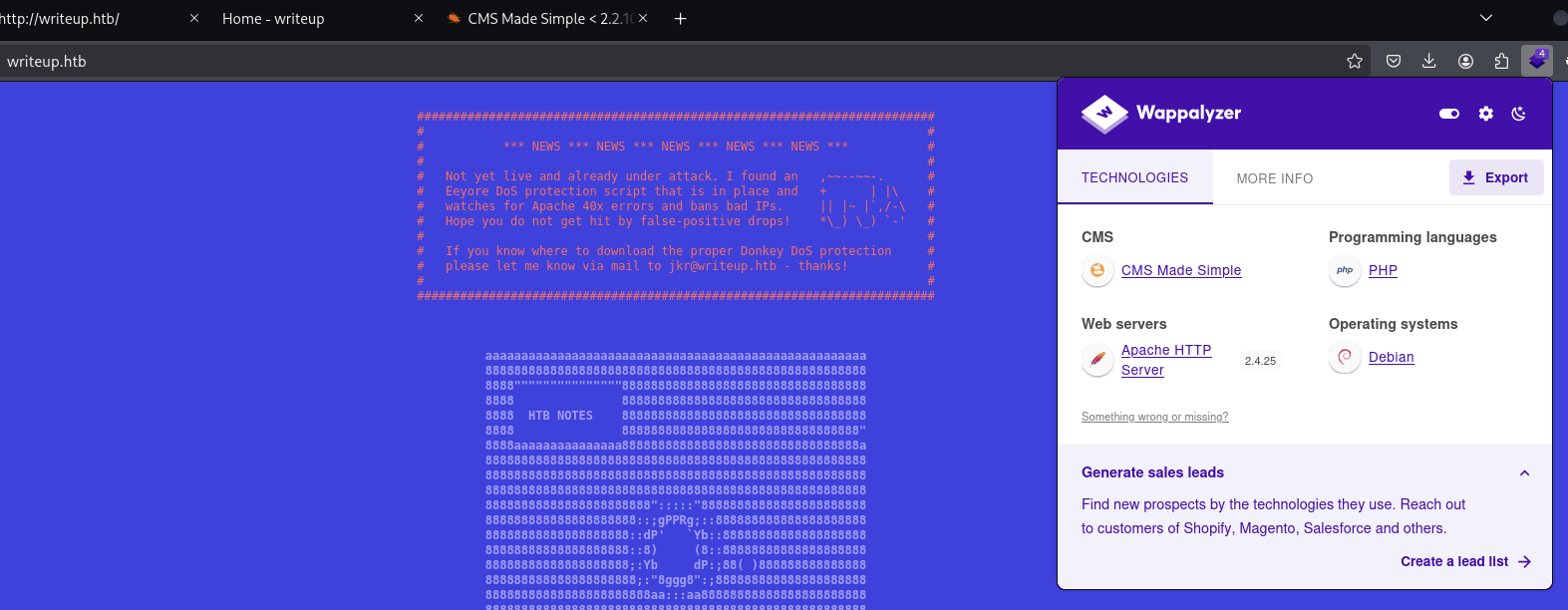1568x610 pixels.
Task: Switch to the MORE INFO tab
Action: tap(1274, 178)
